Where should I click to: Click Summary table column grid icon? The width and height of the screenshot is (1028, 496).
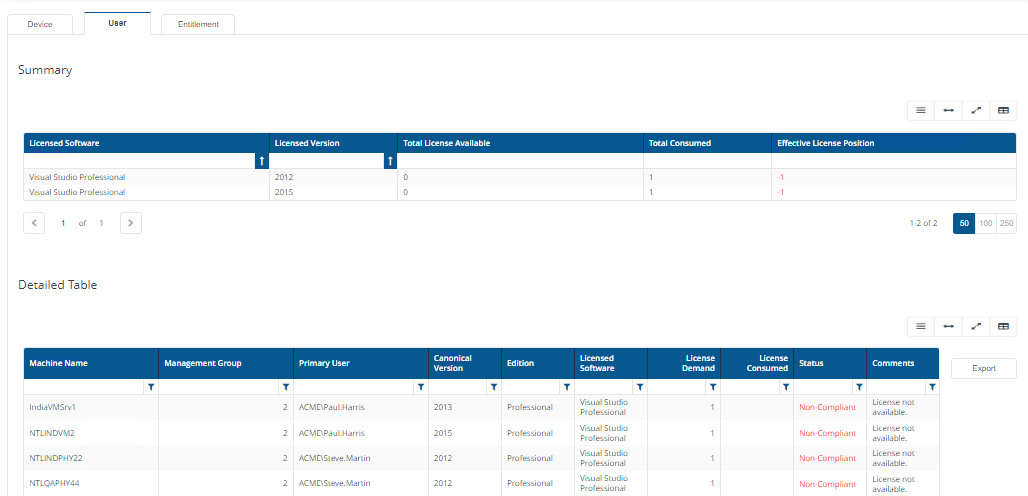[x=1003, y=111]
